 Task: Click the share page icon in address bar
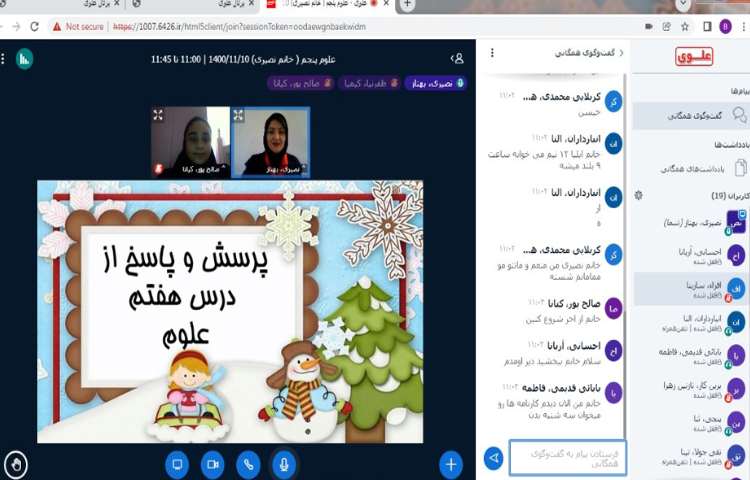pos(666,27)
